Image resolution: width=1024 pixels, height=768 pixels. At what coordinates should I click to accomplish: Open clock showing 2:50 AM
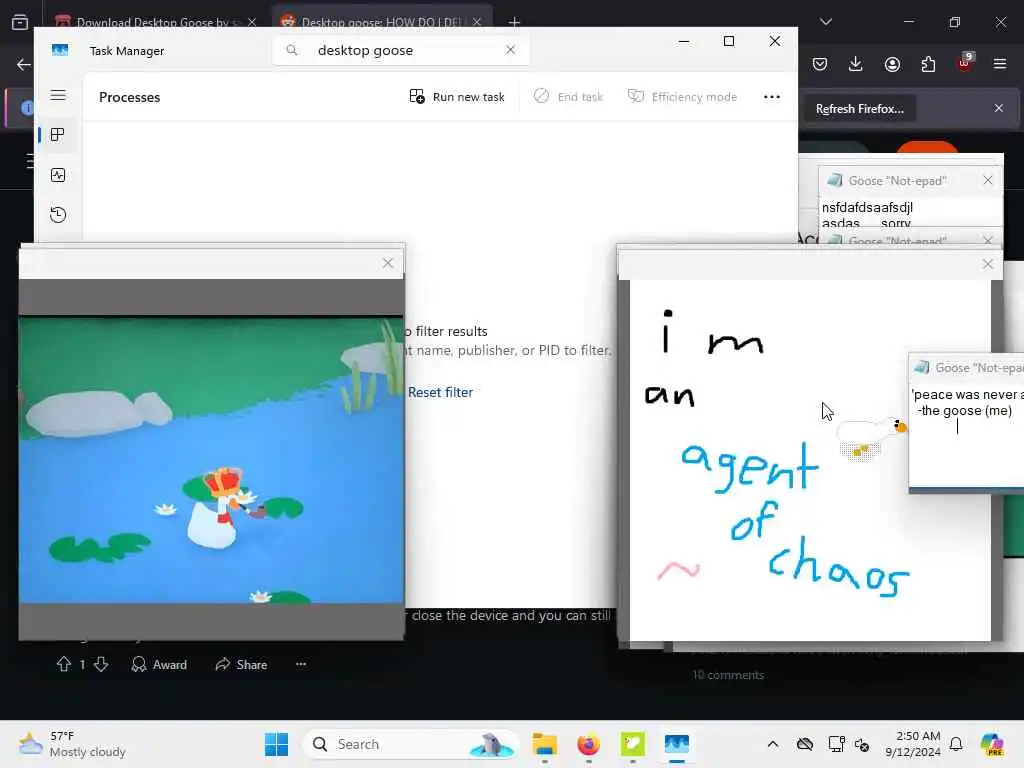913,744
